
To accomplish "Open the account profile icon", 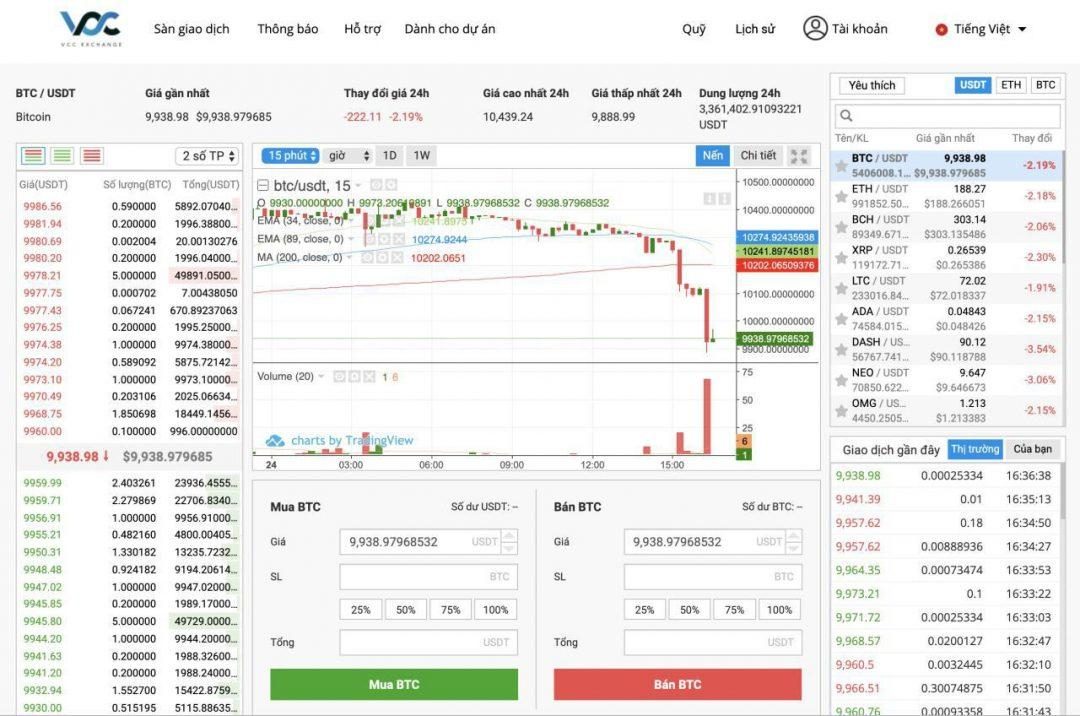I will [x=815, y=28].
